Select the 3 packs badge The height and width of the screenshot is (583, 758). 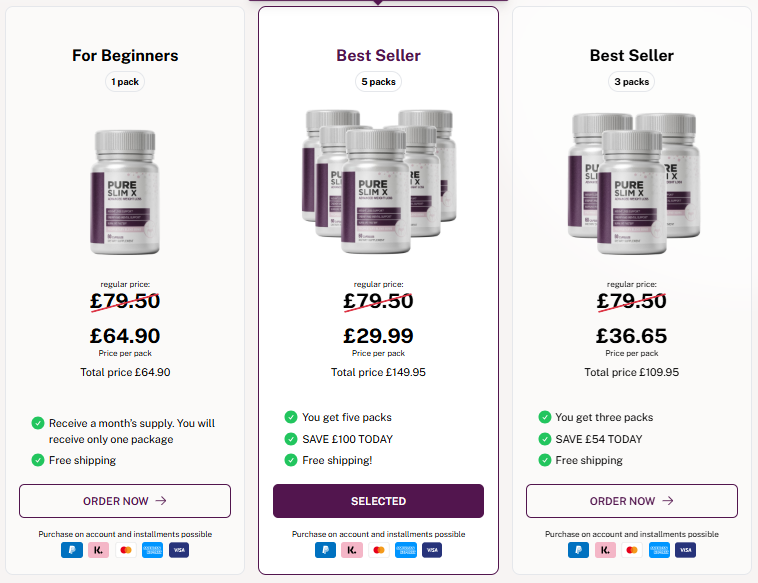pyautogui.click(x=632, y=82)
